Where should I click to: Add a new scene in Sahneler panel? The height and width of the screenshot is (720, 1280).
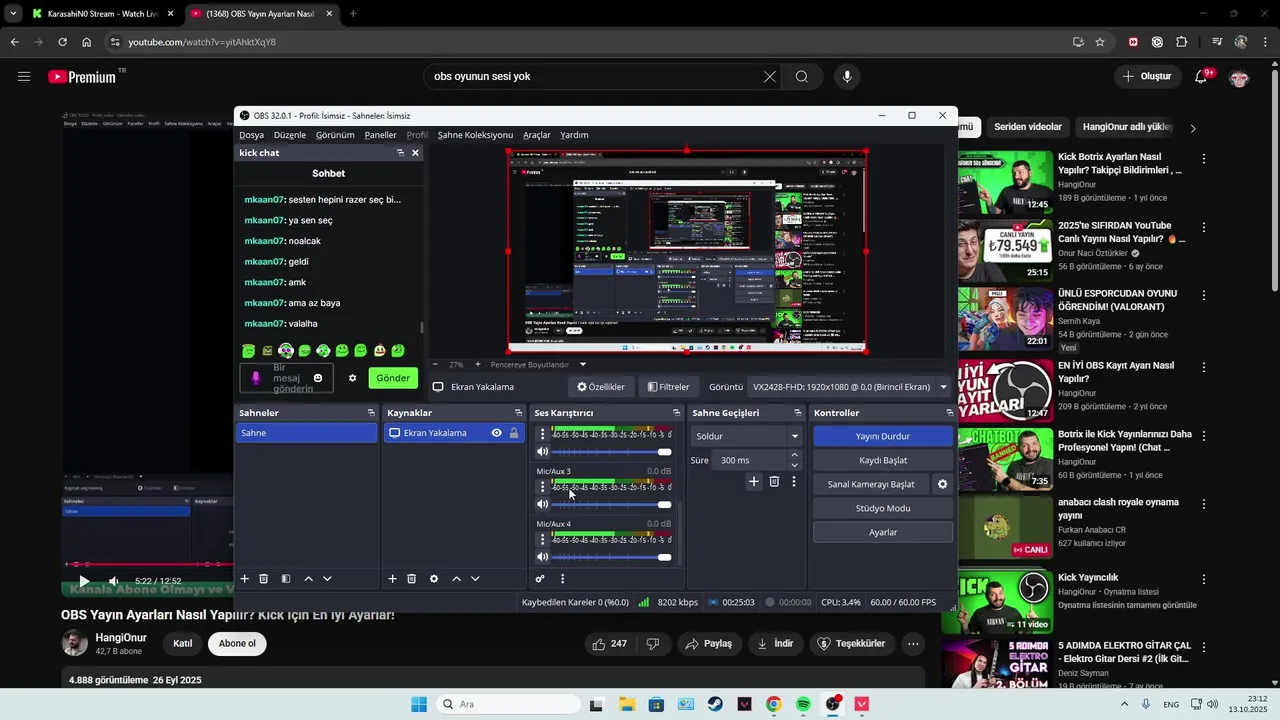point(244,579)
